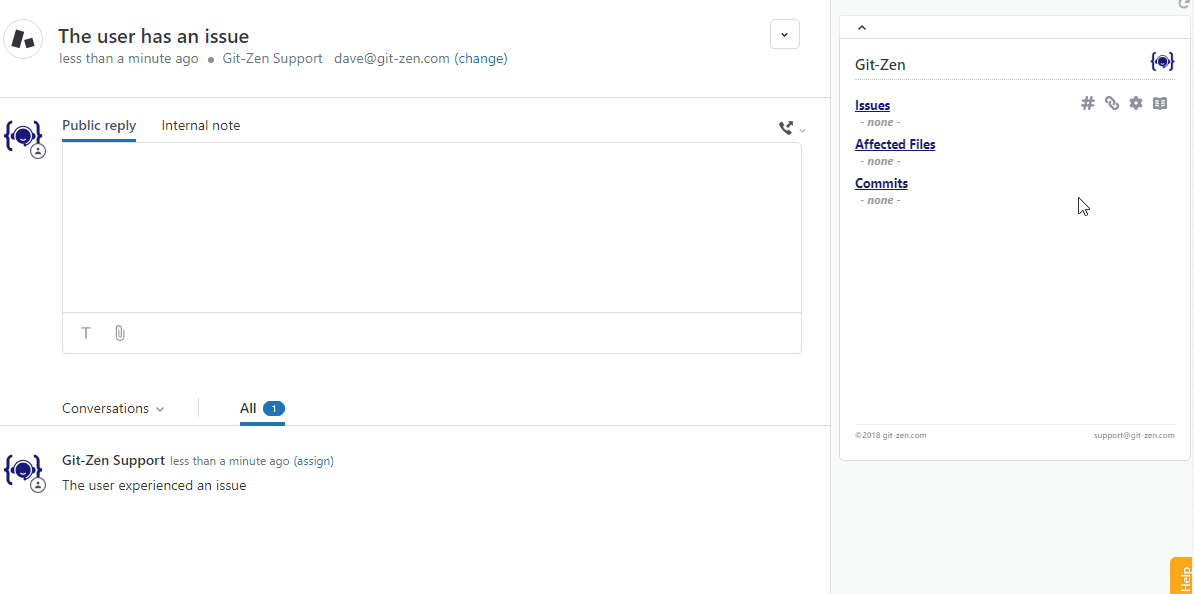
Task: Click the support@git-zen.com email link
Action: coord(1134,436)
